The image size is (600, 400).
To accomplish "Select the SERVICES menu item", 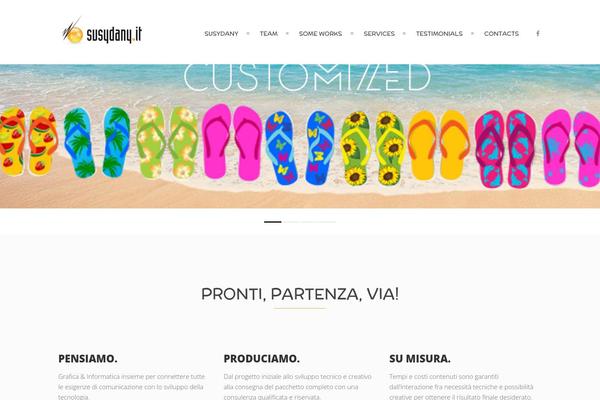I will coord(379,34).
